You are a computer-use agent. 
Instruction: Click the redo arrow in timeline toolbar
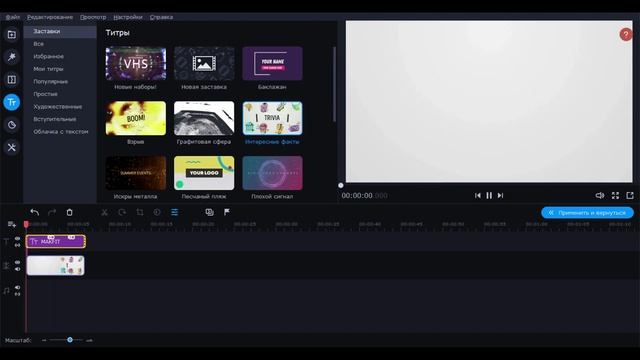(x=52, y=212)
